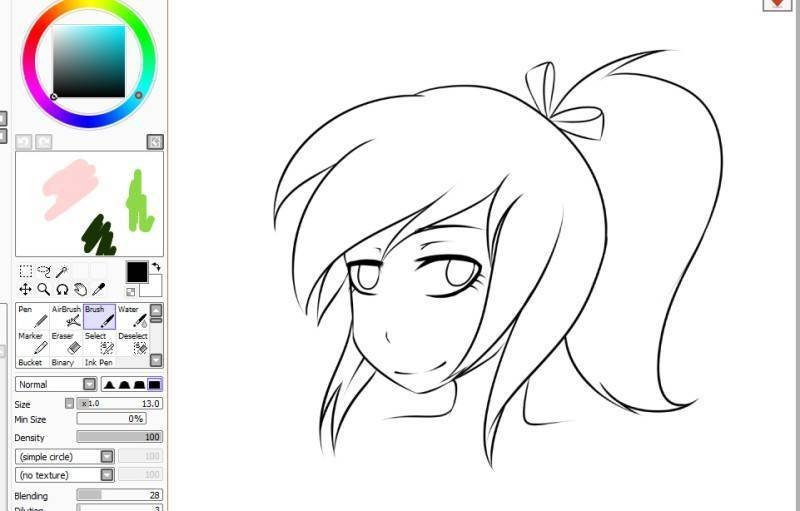This screenshot has width=800, height=511.
Task: Select the Ink Pen tool entry
Action: (98, 362)
